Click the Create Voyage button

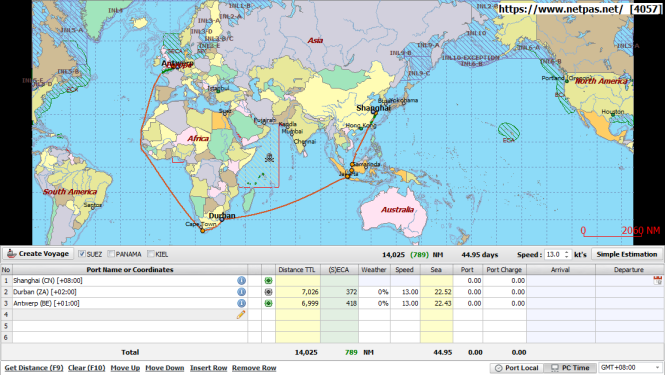click(x=38, y=254)
